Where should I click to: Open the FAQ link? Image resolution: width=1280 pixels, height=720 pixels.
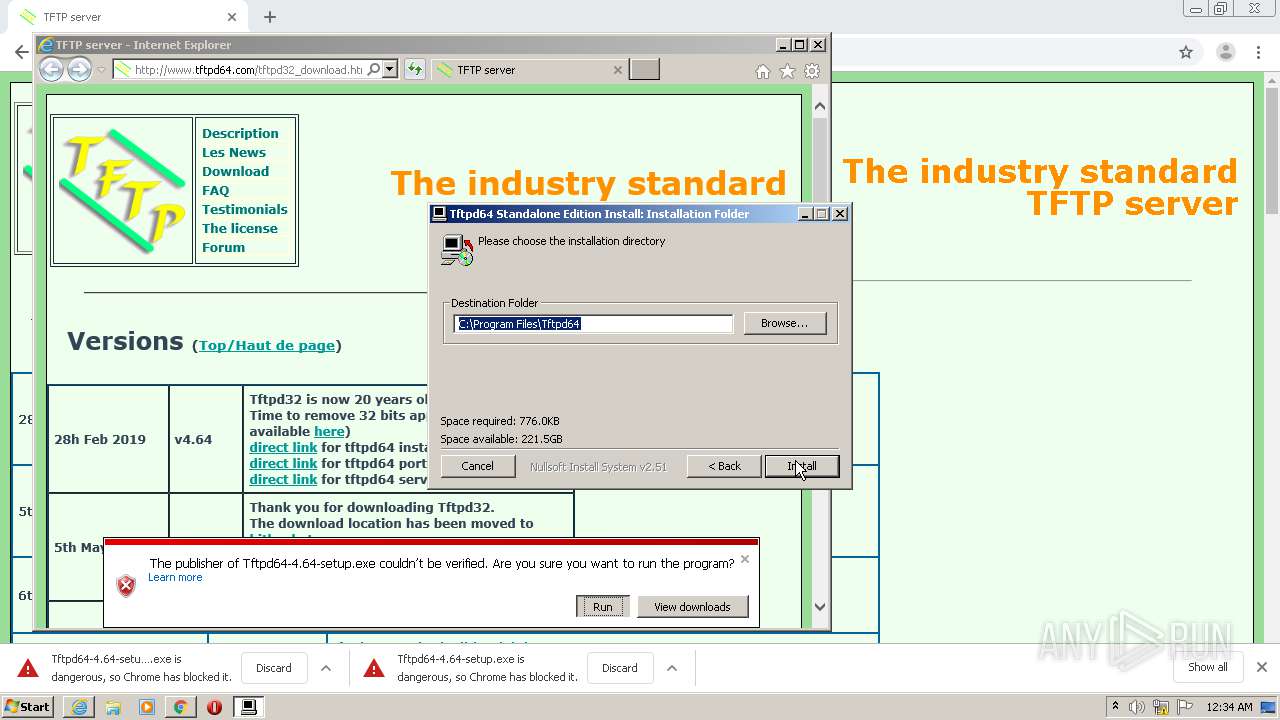click(x=215, y=190)
